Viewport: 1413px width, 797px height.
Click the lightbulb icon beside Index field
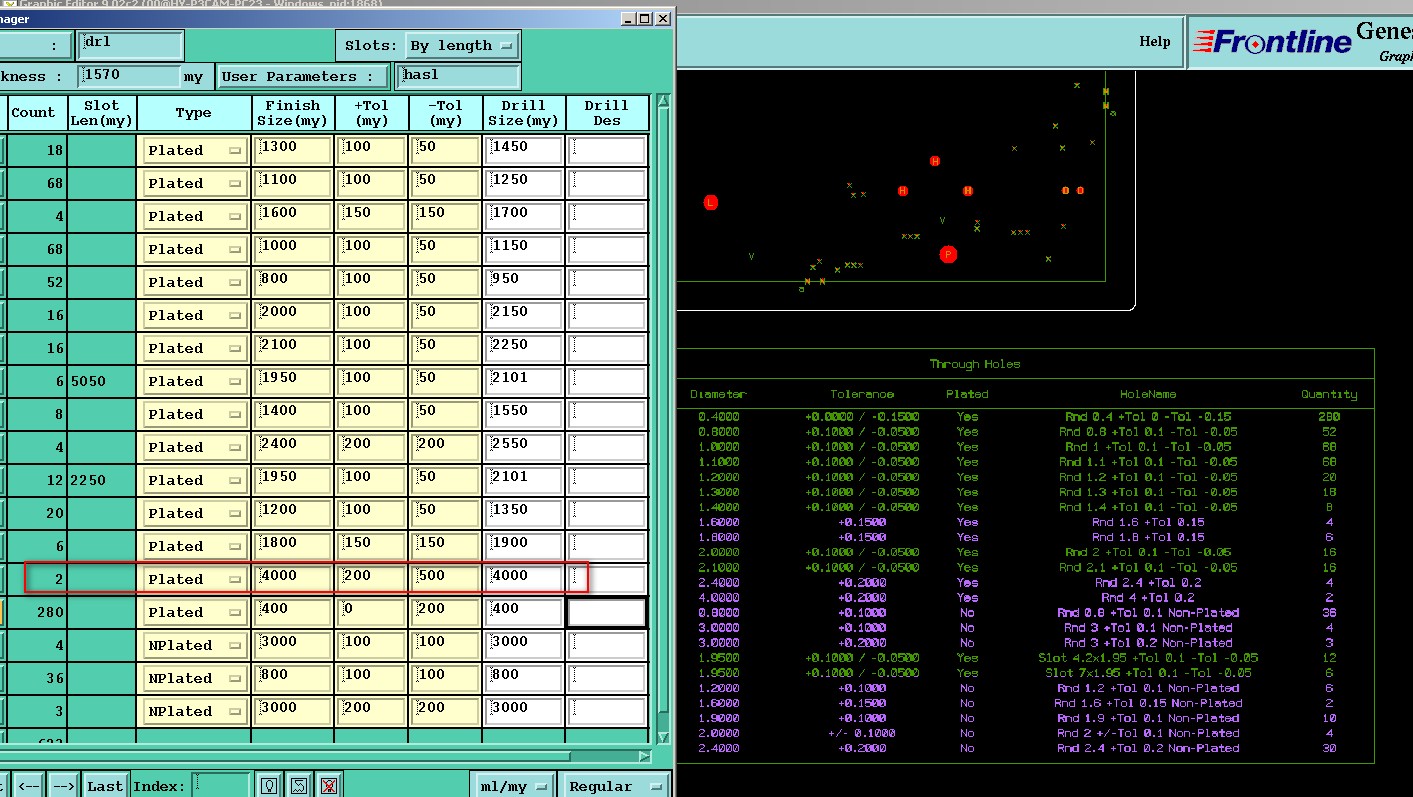tap(269, 786)
